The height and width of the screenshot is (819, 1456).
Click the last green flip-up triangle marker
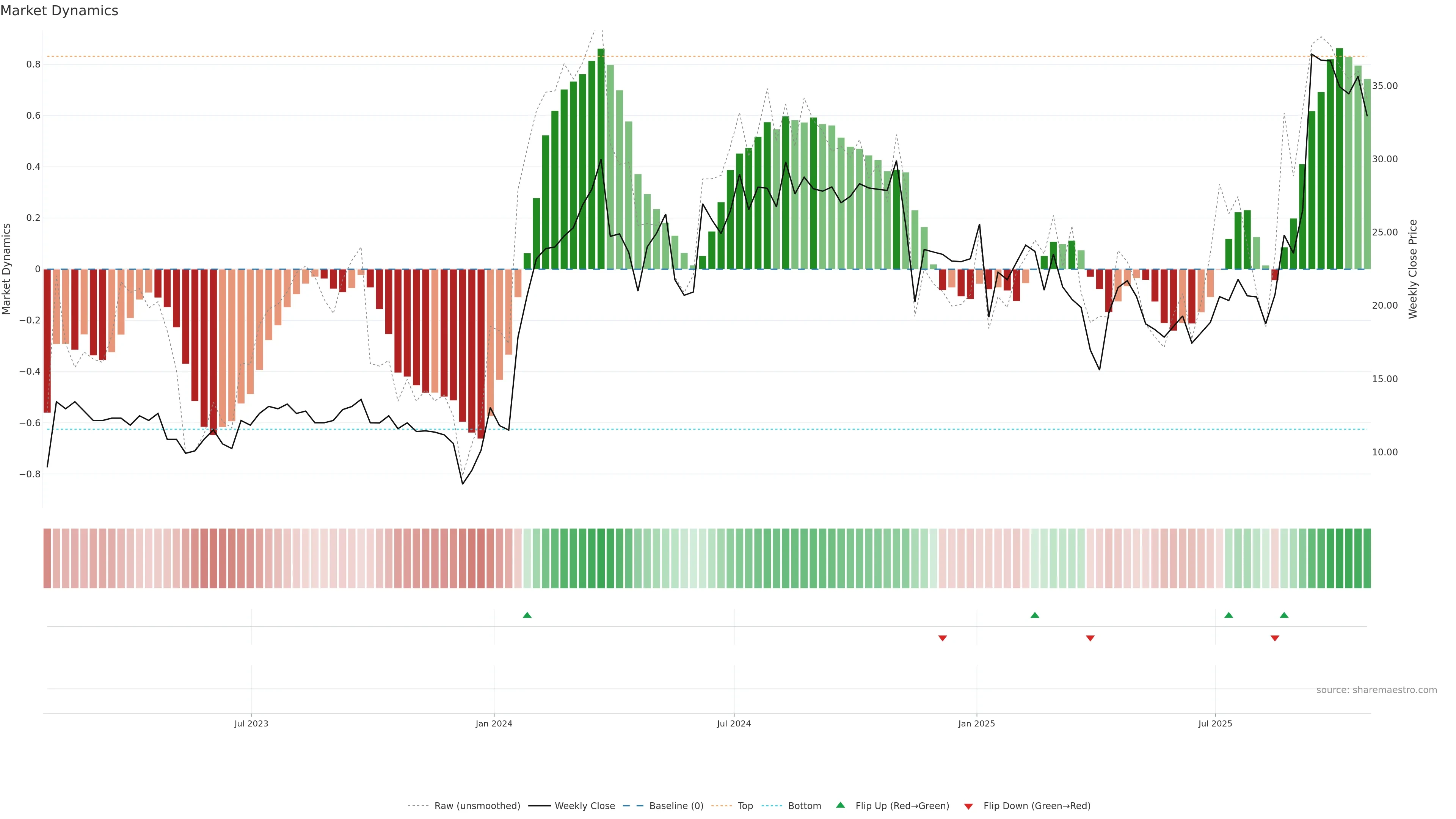[1283, 615]
